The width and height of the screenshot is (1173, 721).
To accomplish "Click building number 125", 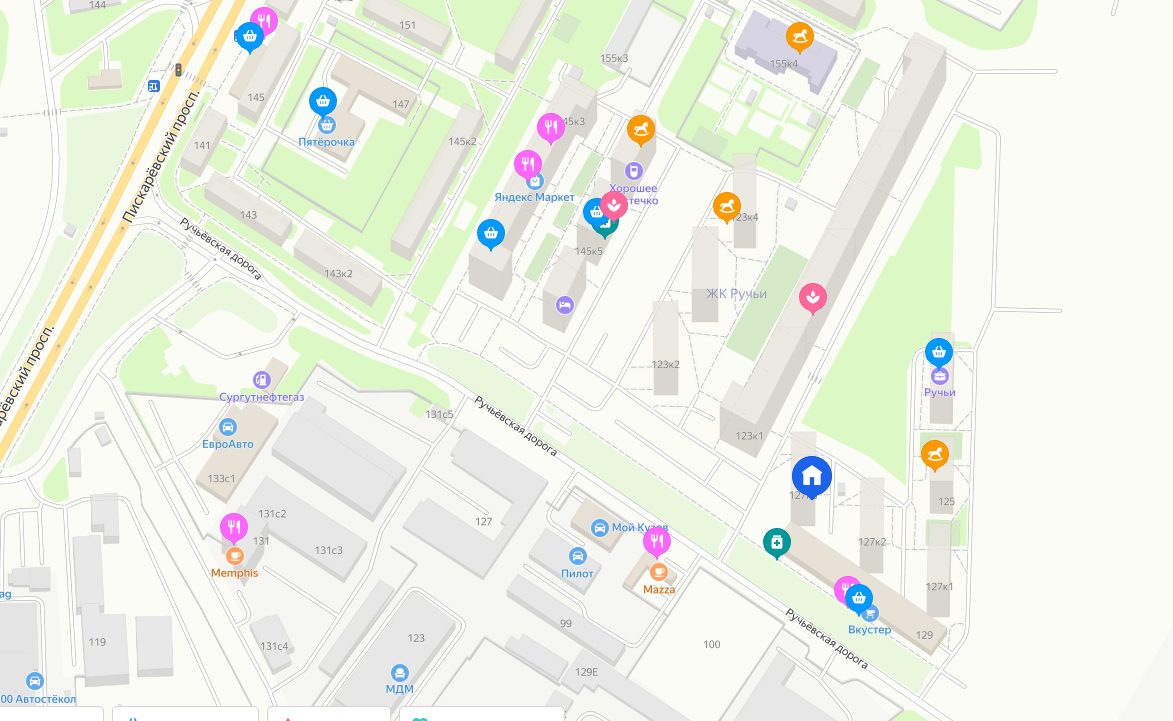I will [946, 502].
